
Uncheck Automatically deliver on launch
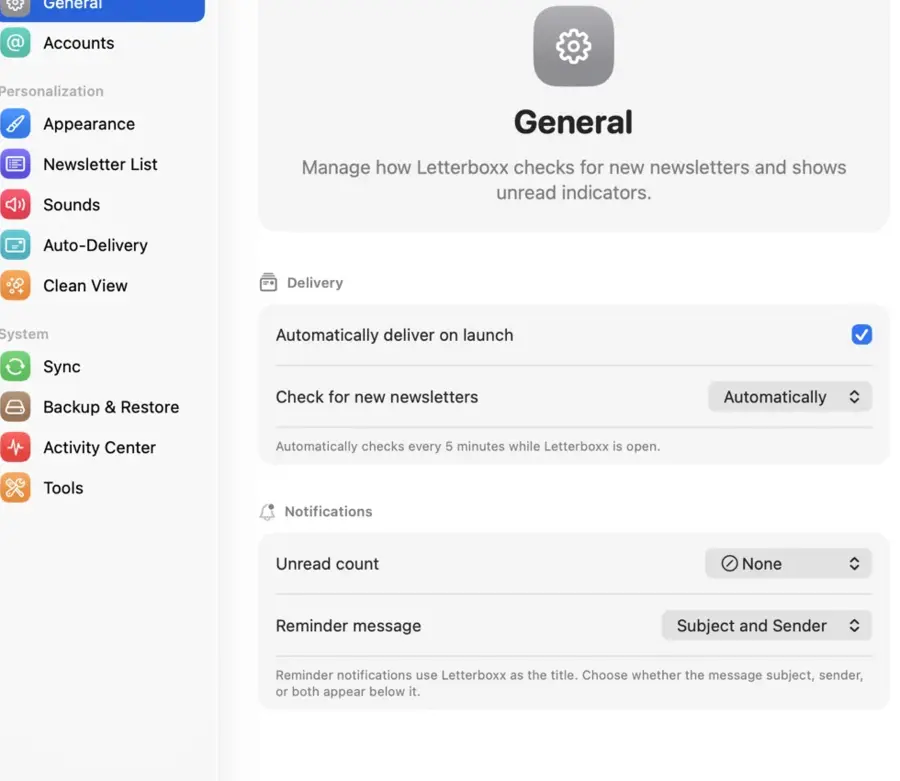861,335
